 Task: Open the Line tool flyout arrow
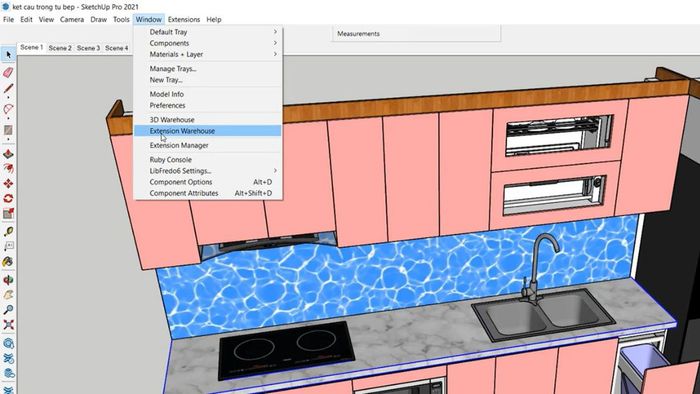tap(8, 97)
